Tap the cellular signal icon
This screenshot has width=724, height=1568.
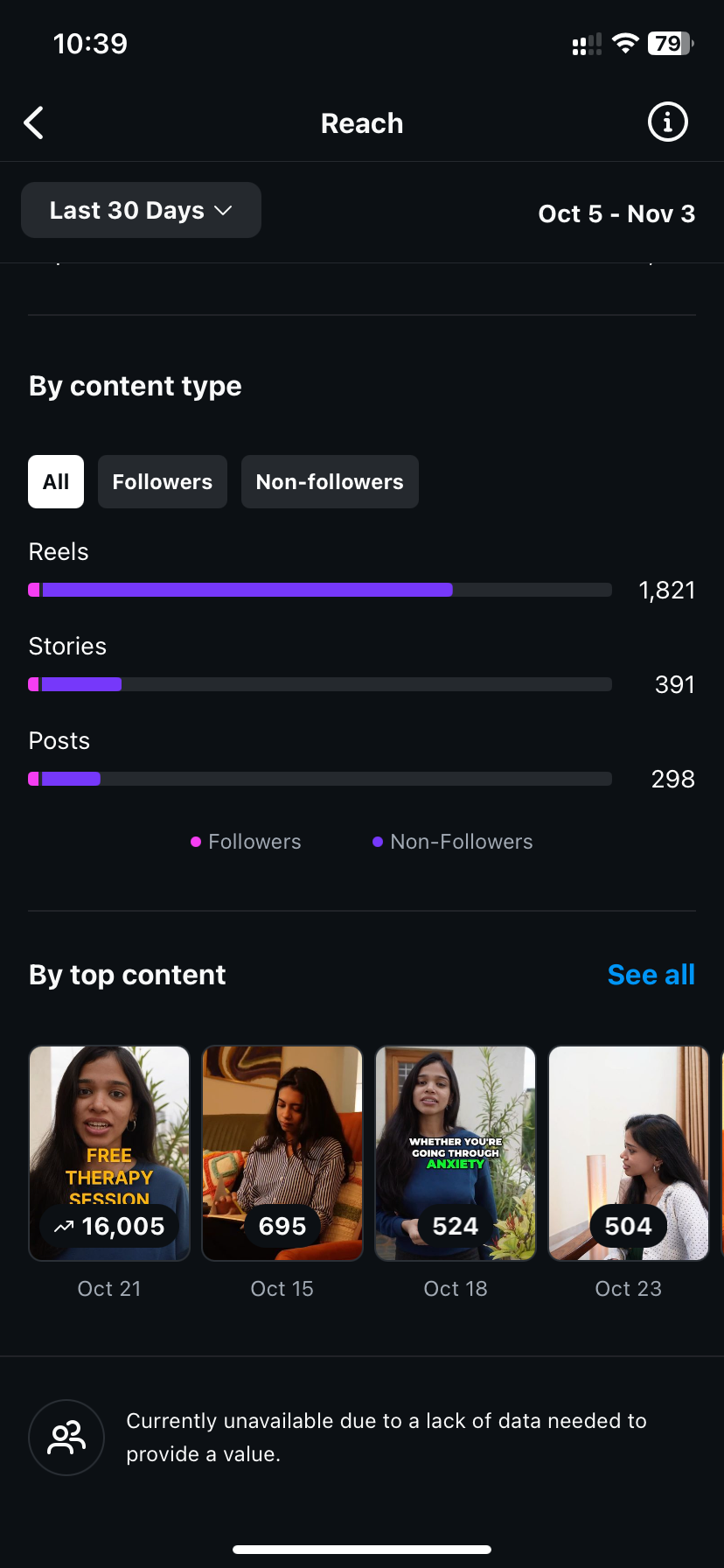(587, 45)
